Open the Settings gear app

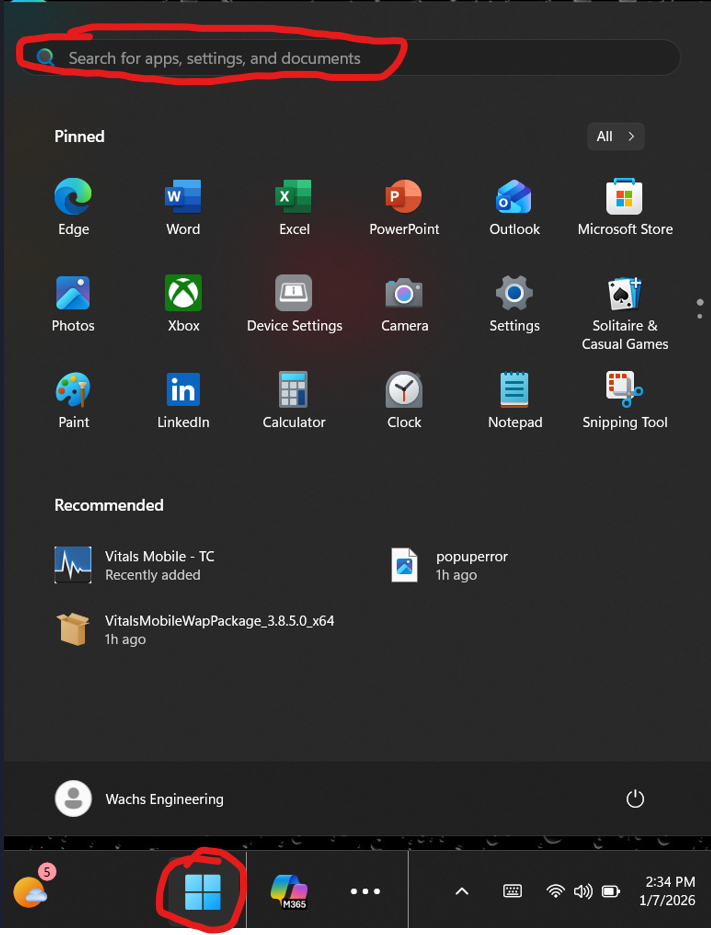514,304
